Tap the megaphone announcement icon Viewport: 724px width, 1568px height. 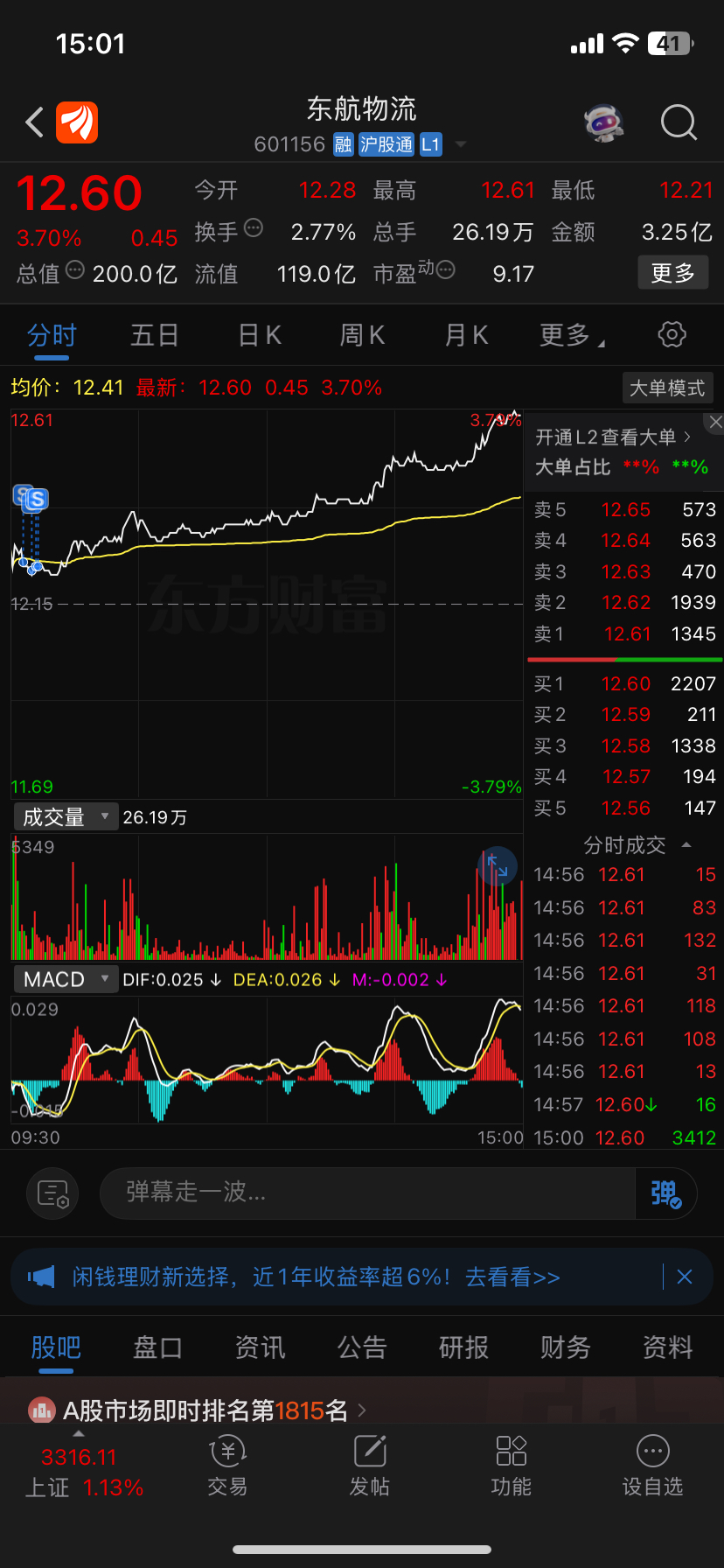[x=41, y=1277]
